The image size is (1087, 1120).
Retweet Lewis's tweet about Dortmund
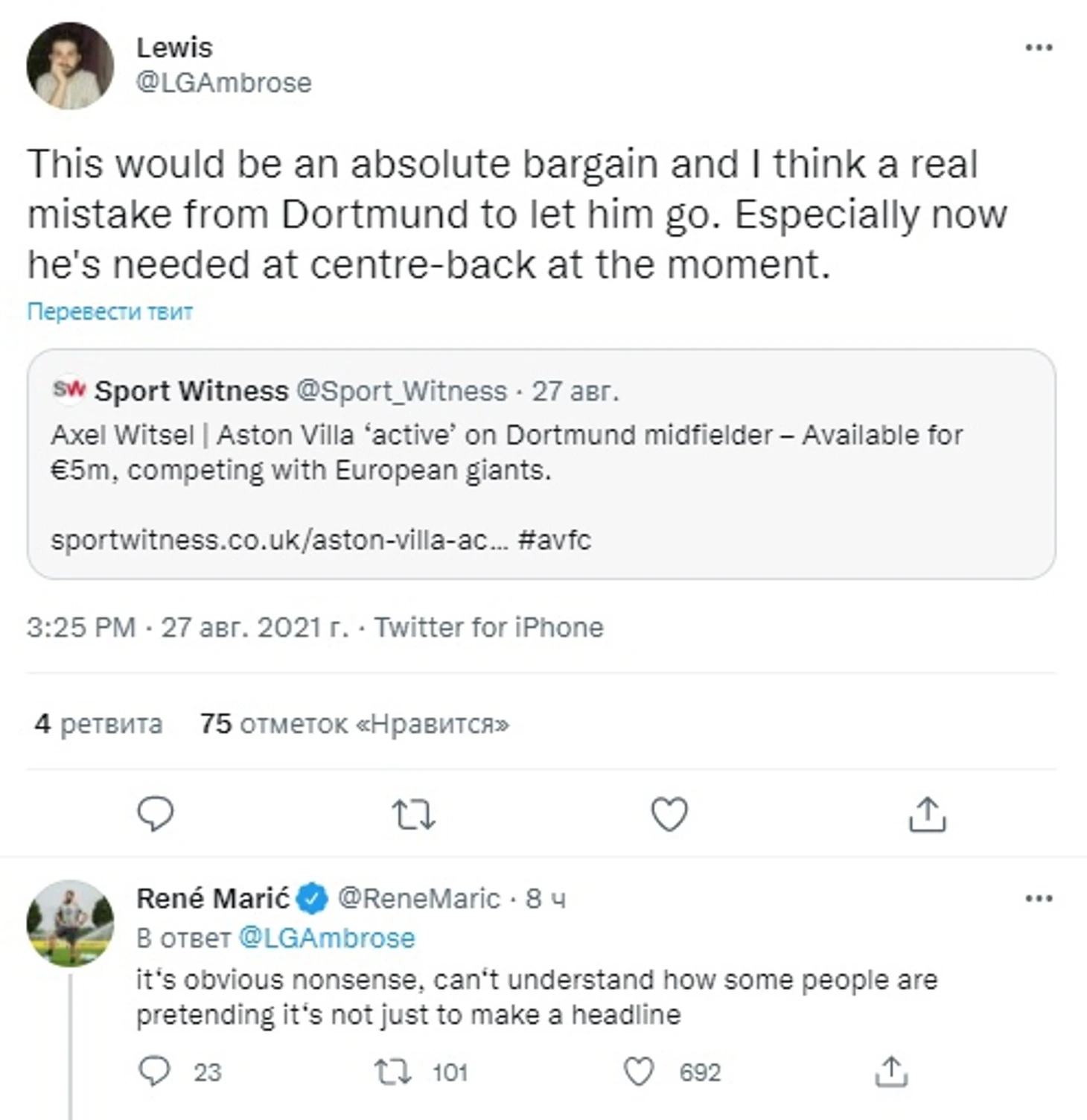point(413,814)
